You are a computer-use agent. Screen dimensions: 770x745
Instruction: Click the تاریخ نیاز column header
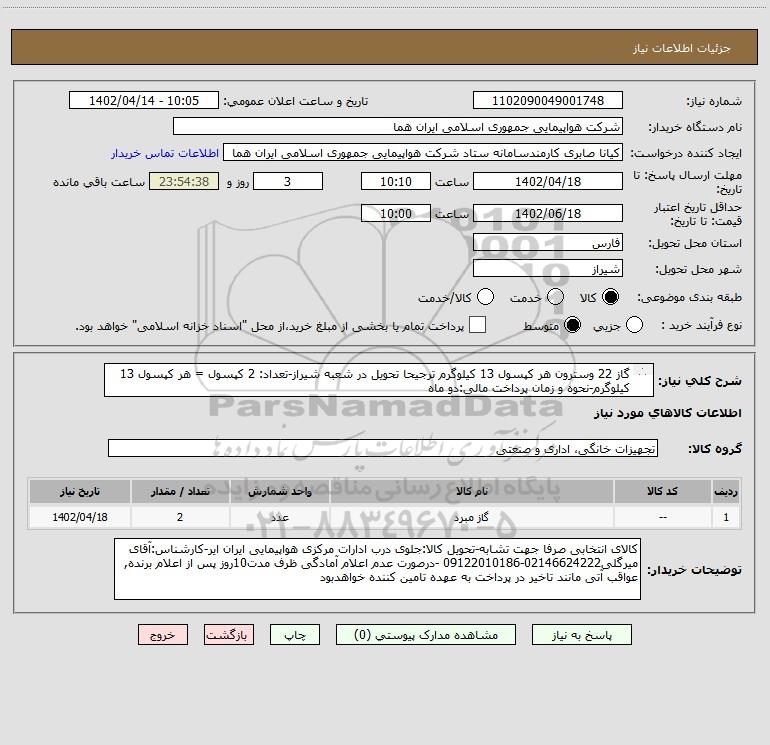pyautogui.click(x=80, y=492)
